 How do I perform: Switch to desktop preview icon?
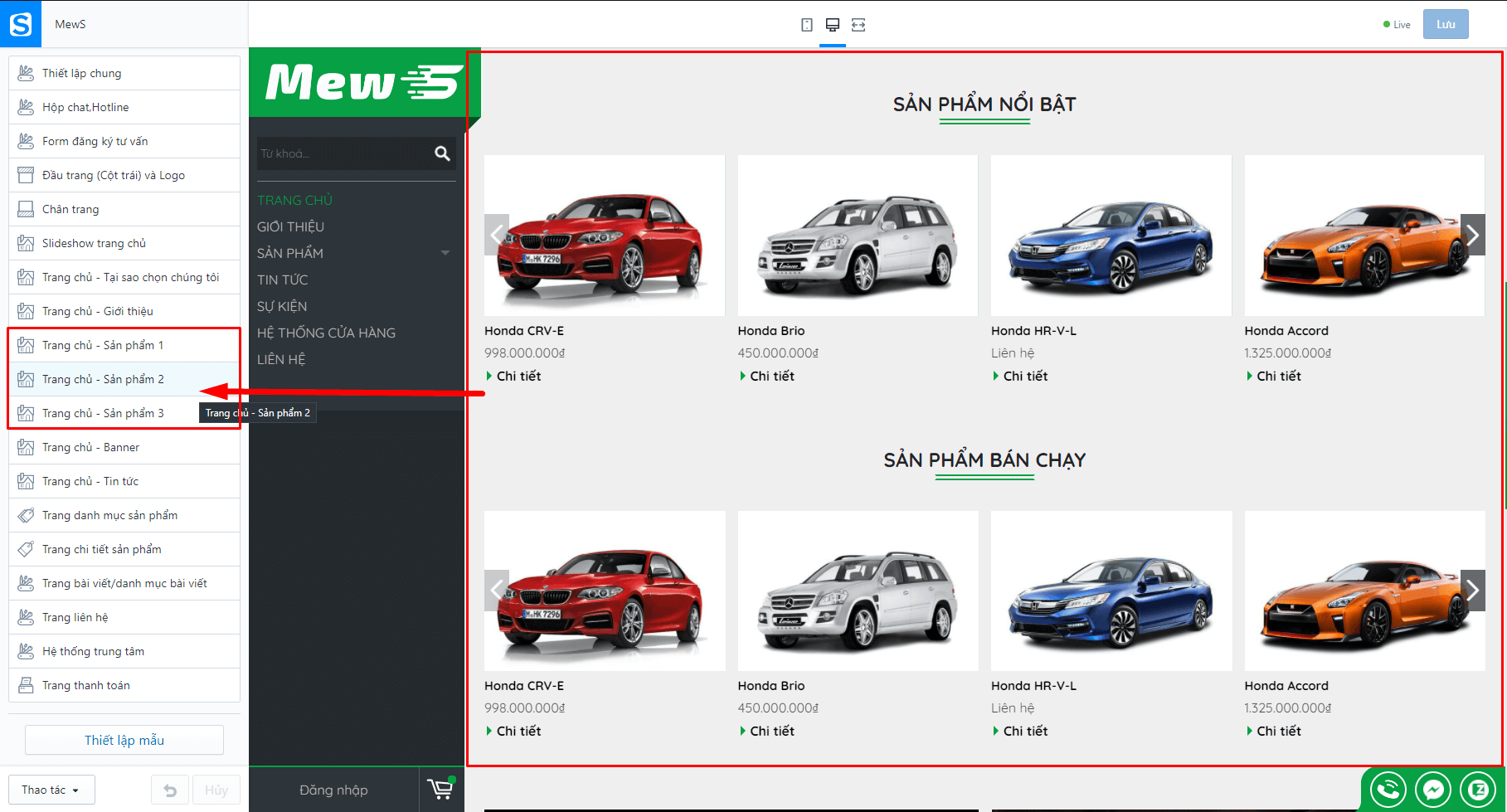click(x=833, y=25)
